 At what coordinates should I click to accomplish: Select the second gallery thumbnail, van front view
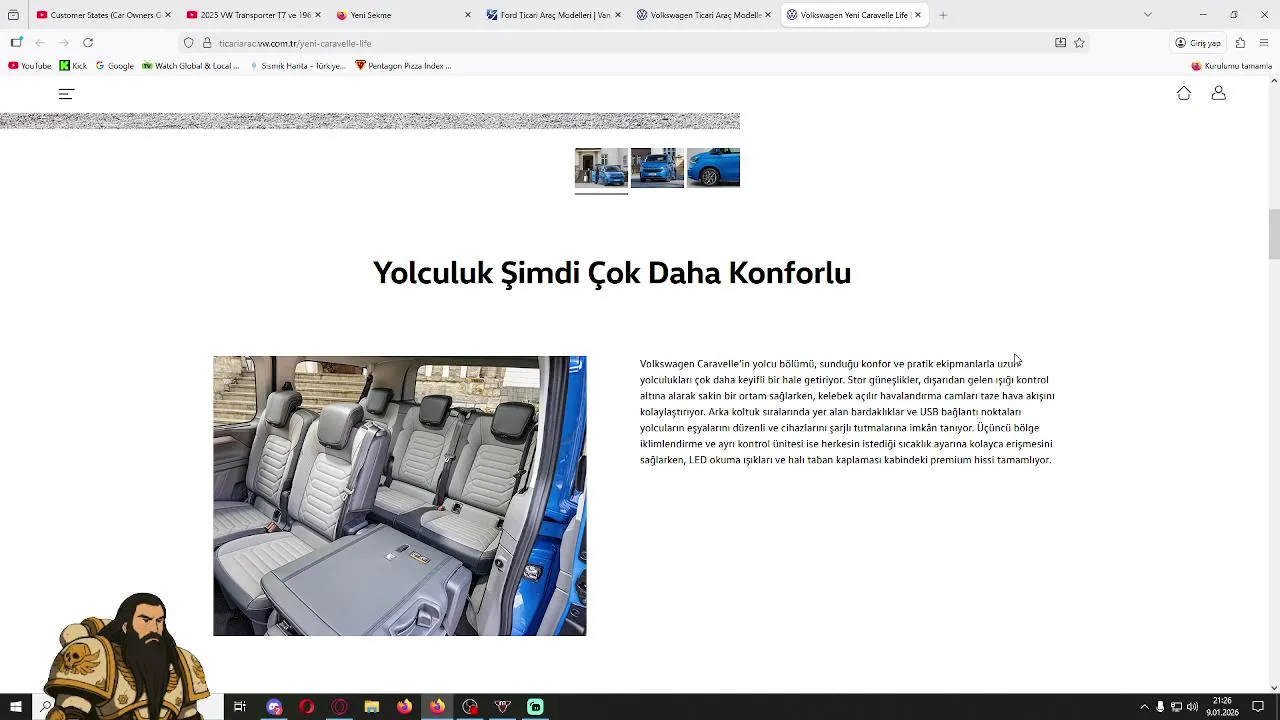point(657,168)
